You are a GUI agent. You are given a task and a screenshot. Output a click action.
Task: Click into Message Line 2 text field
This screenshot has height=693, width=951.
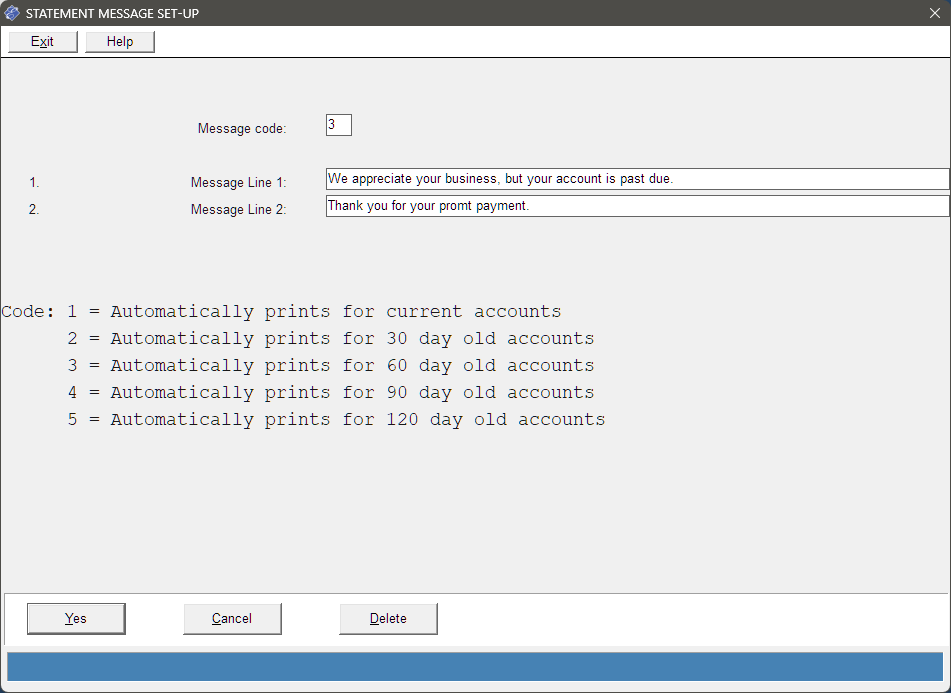click(637, 206)
